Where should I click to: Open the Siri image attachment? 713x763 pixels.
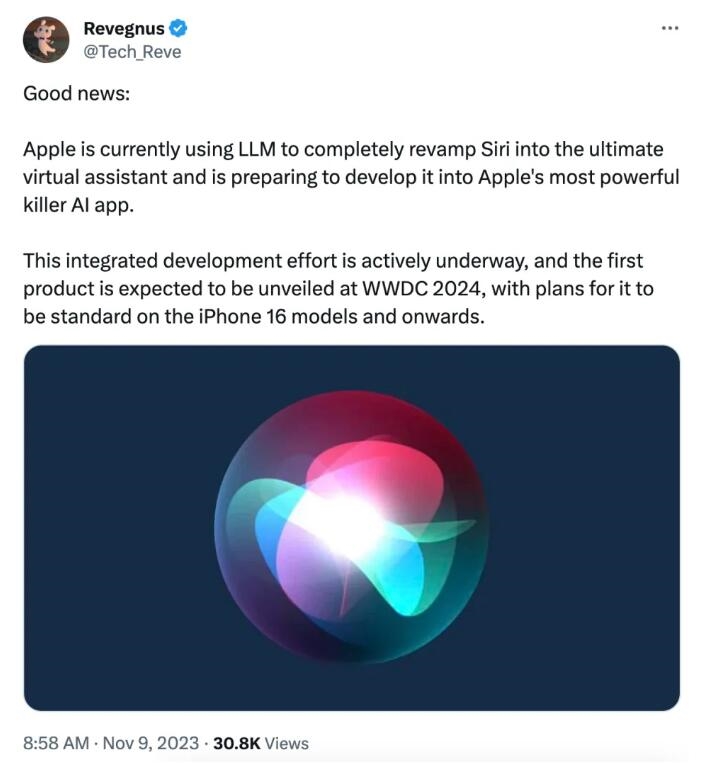tap(351, 527)
